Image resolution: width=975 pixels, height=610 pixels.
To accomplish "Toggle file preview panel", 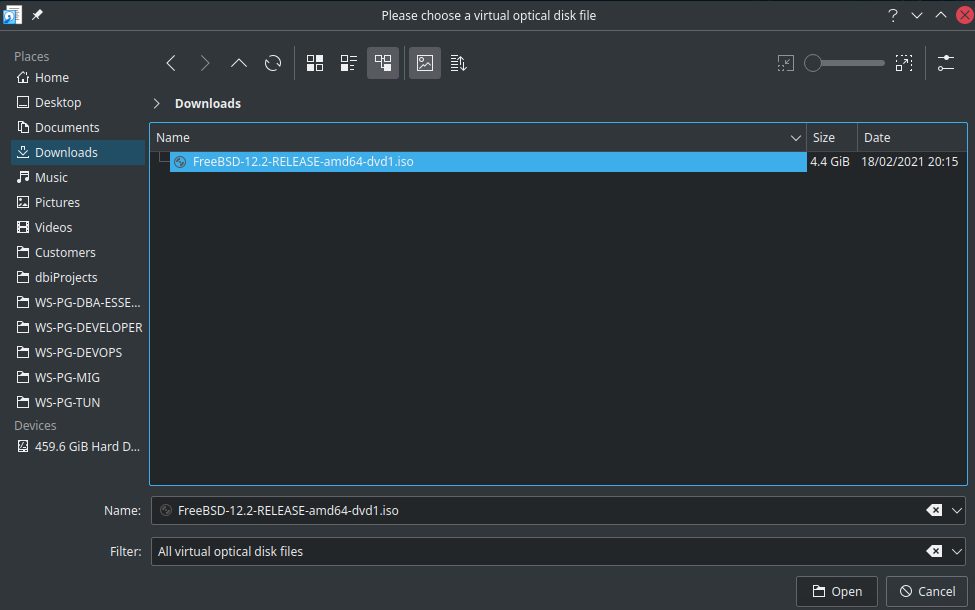I will 425,63.
